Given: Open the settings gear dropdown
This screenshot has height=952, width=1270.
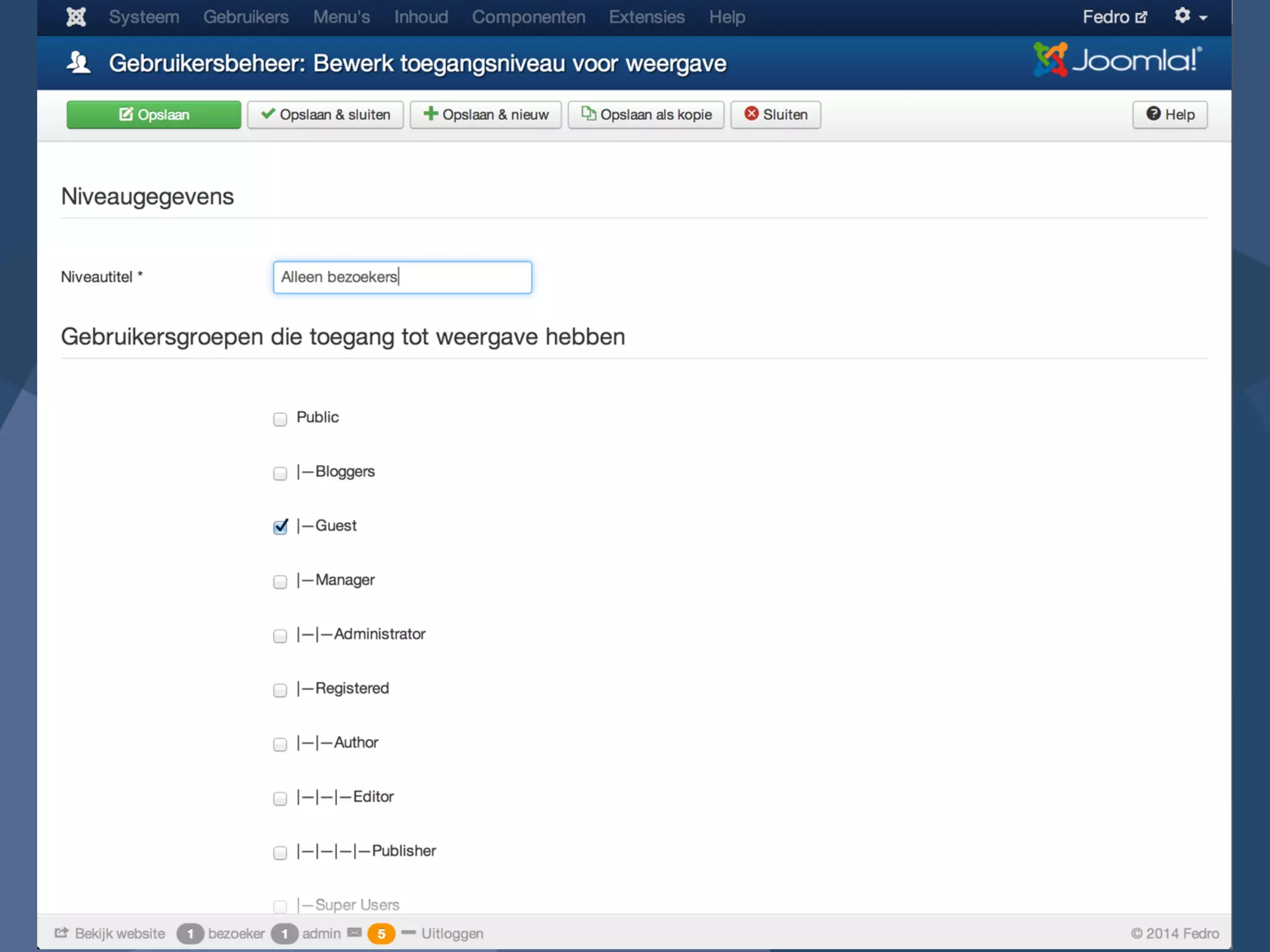Looking at the screenshot, I should tap(1189, 17).
